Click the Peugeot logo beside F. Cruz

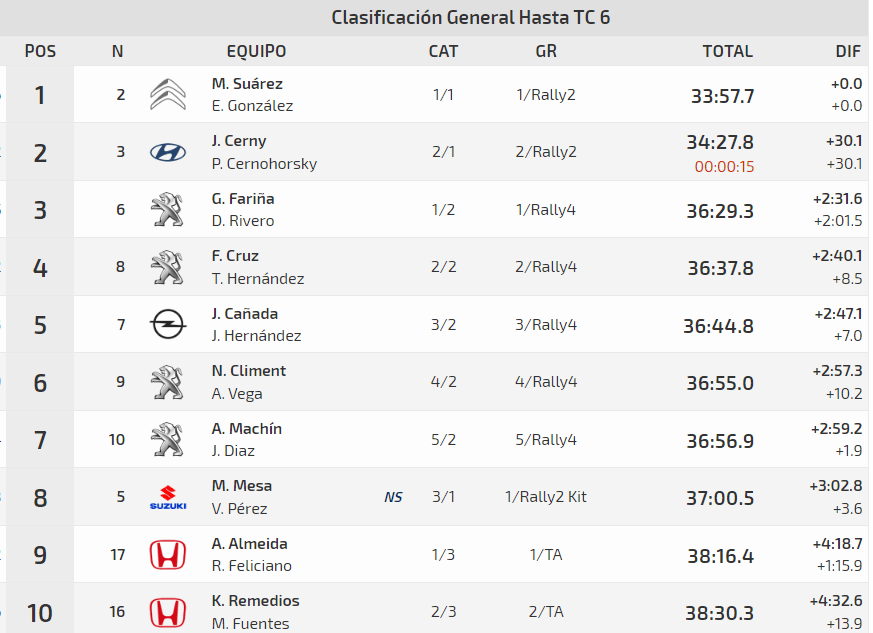(x=167, y=267)
